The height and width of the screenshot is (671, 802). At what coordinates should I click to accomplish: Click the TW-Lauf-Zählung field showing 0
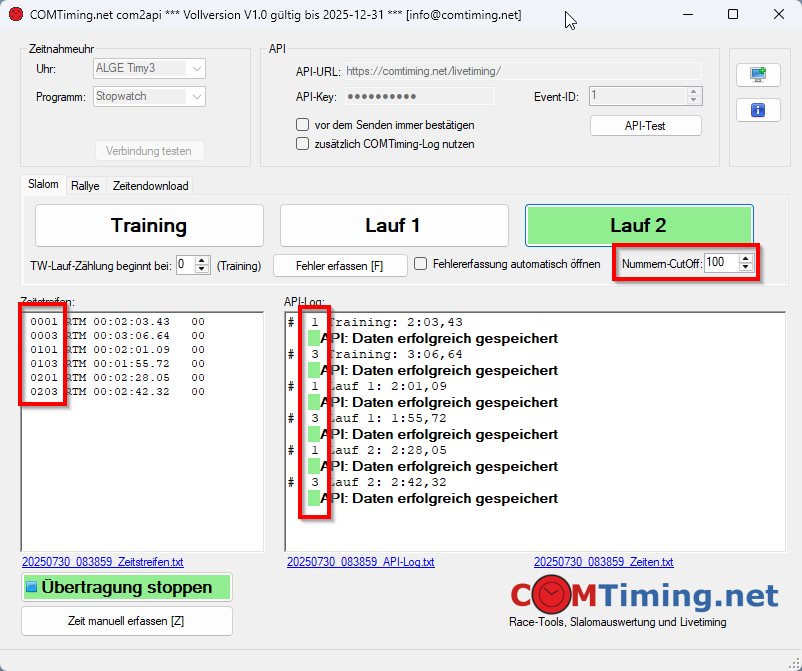click(x=186, y=265)
